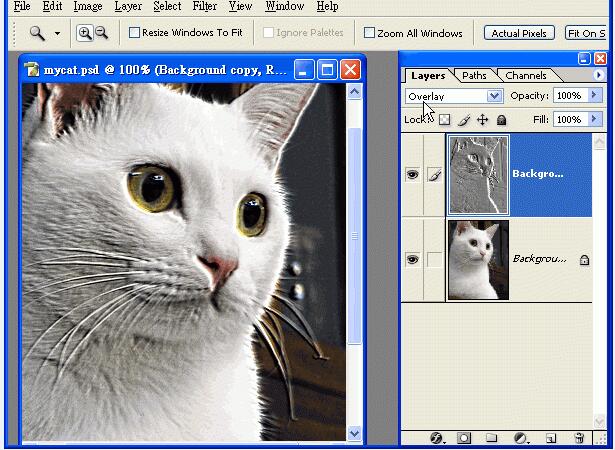The width and height of the screenshot is (615, 450).
Task: Enable Resize Windows To Fit checkbox
Action: tap(134, 33)
